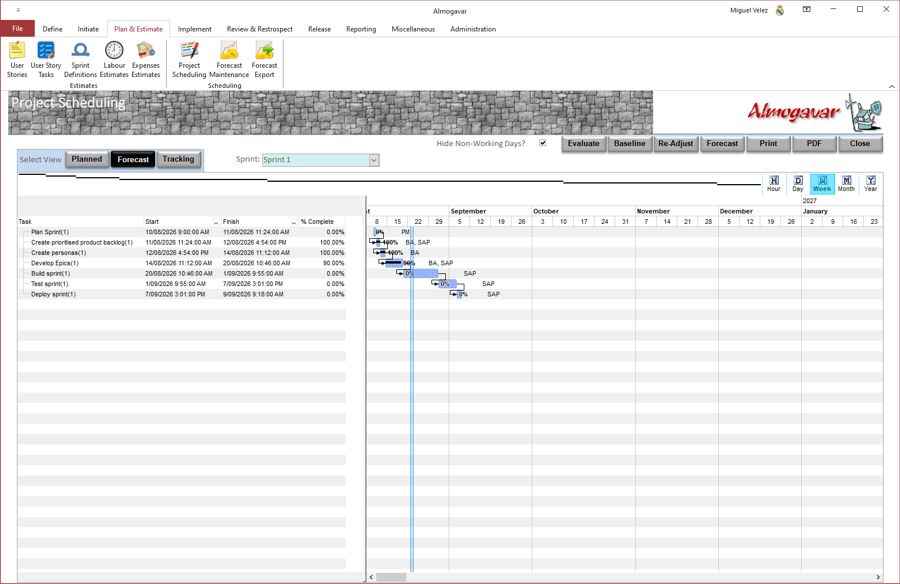Open Forecast Maintenance icon
This screenshot has width=900, height=584.
click(229, 59)
